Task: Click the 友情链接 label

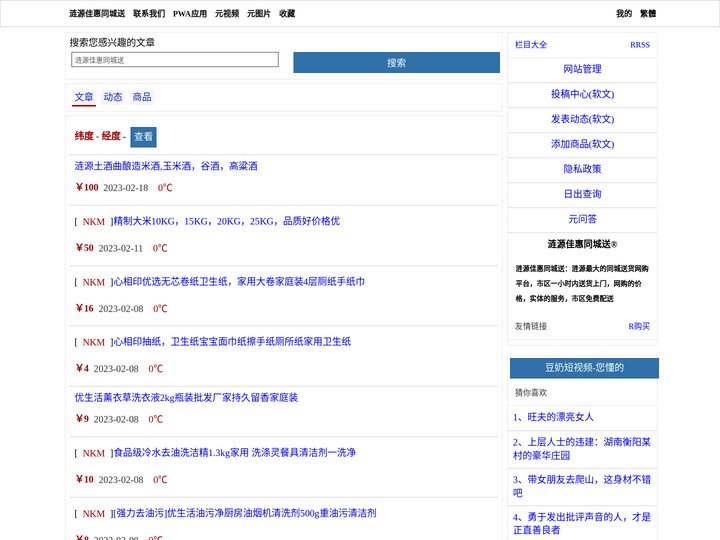Action: point(531,326)
